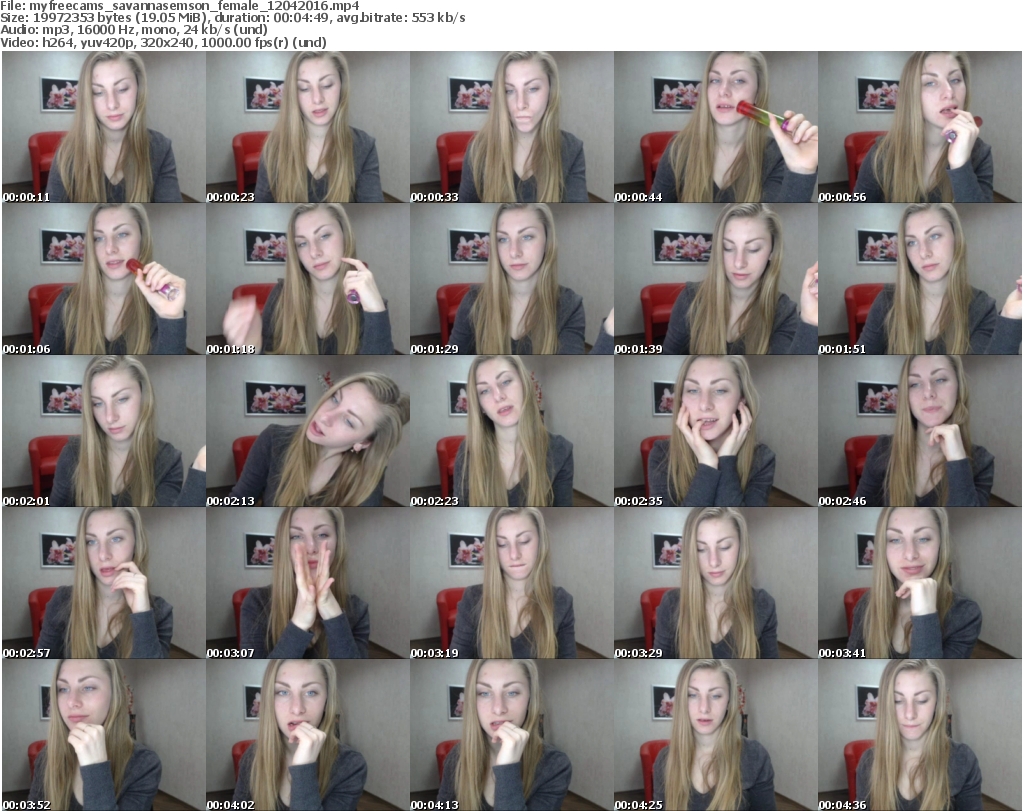Click the frame timestamped 00:03:52
1024x811 pixels.
point(104,735)
